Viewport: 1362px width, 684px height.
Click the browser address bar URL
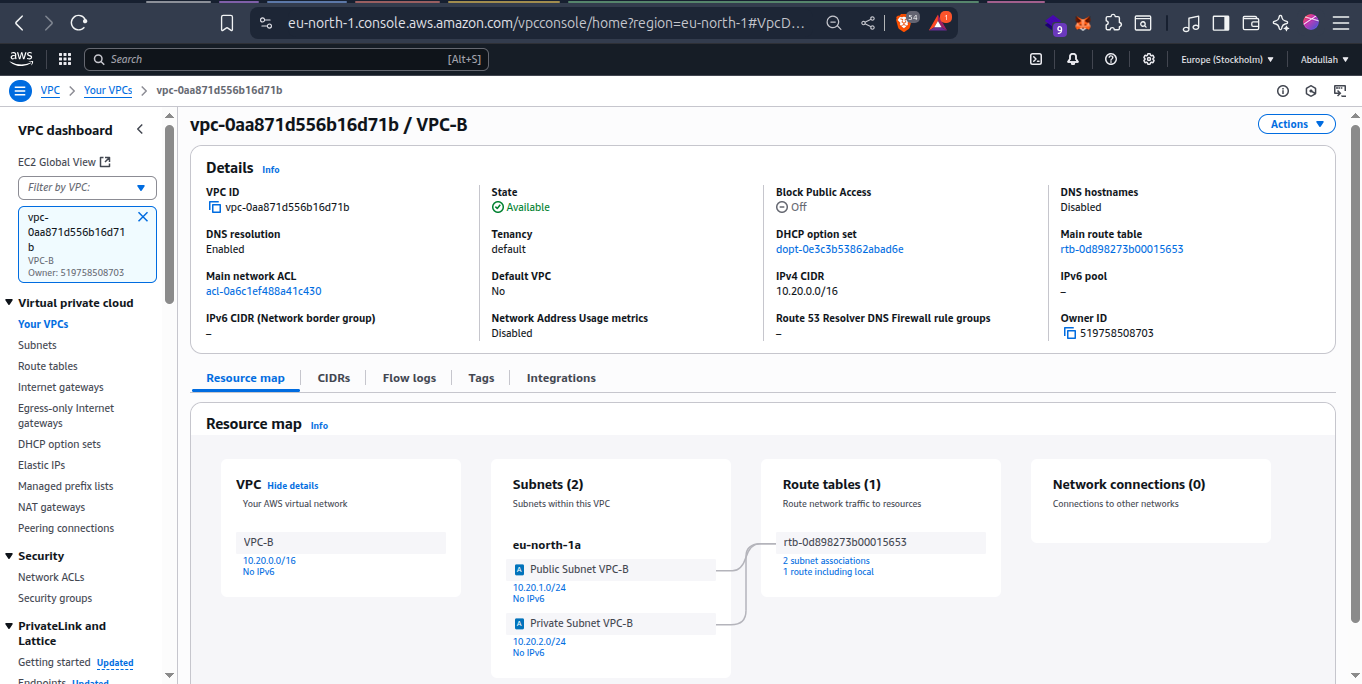click(x=545, y=22)
